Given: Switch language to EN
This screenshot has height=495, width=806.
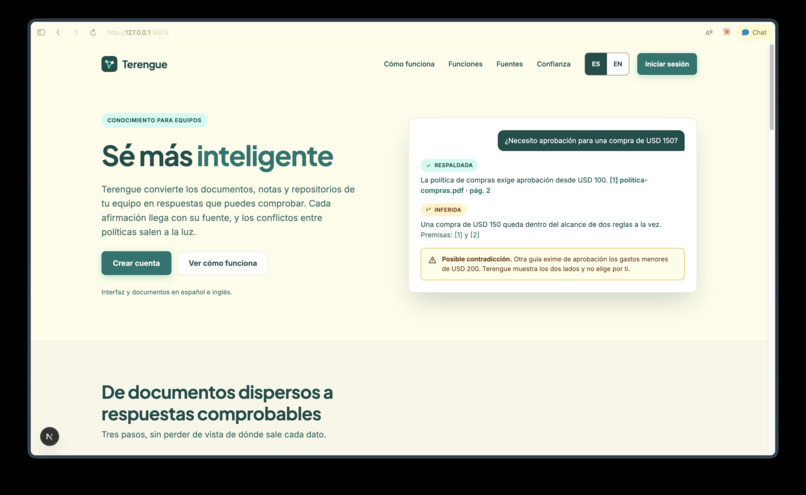Looking at the screenshot, I should pos(618,64).
